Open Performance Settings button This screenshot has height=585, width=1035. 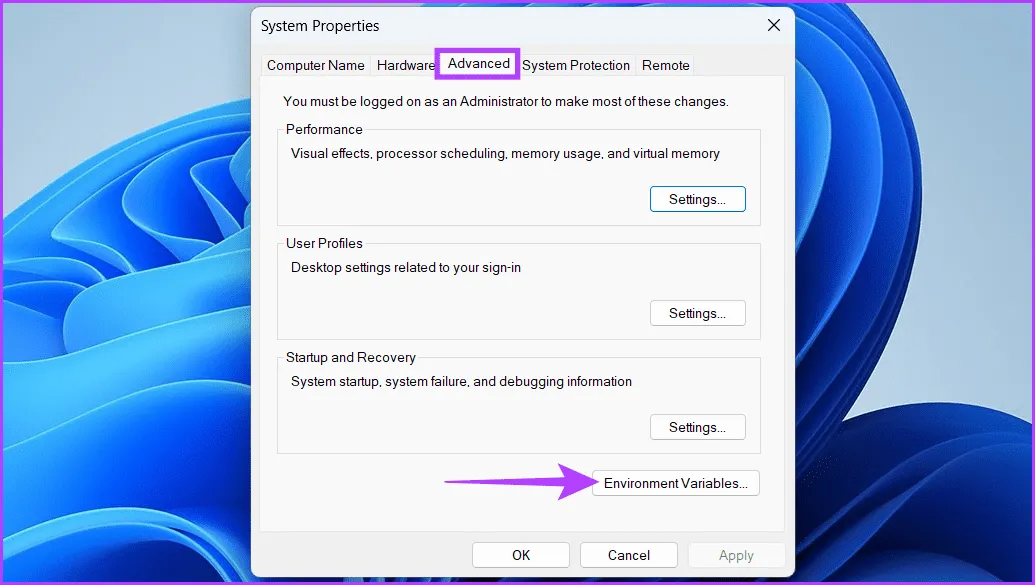(x=698, y=199)
